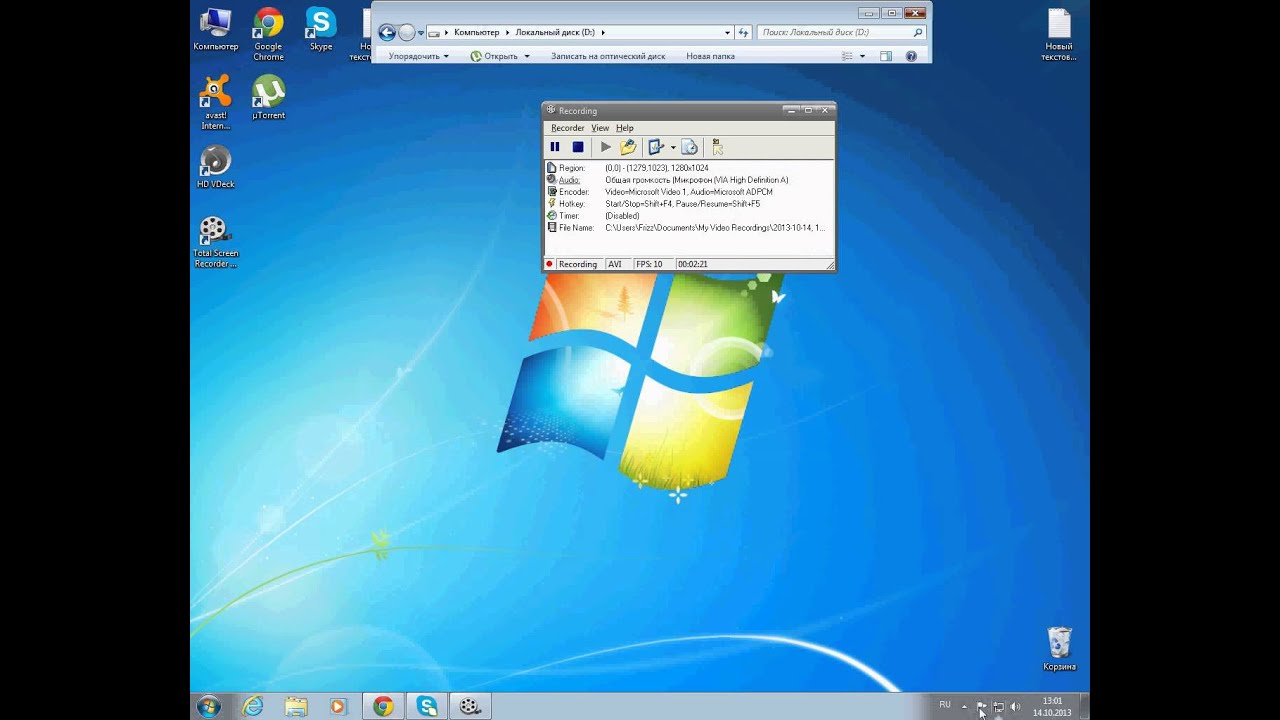The width and height of the screenshot is (1280, 720).
Task: Click the Encoder row icon
Action: [551, 192]
